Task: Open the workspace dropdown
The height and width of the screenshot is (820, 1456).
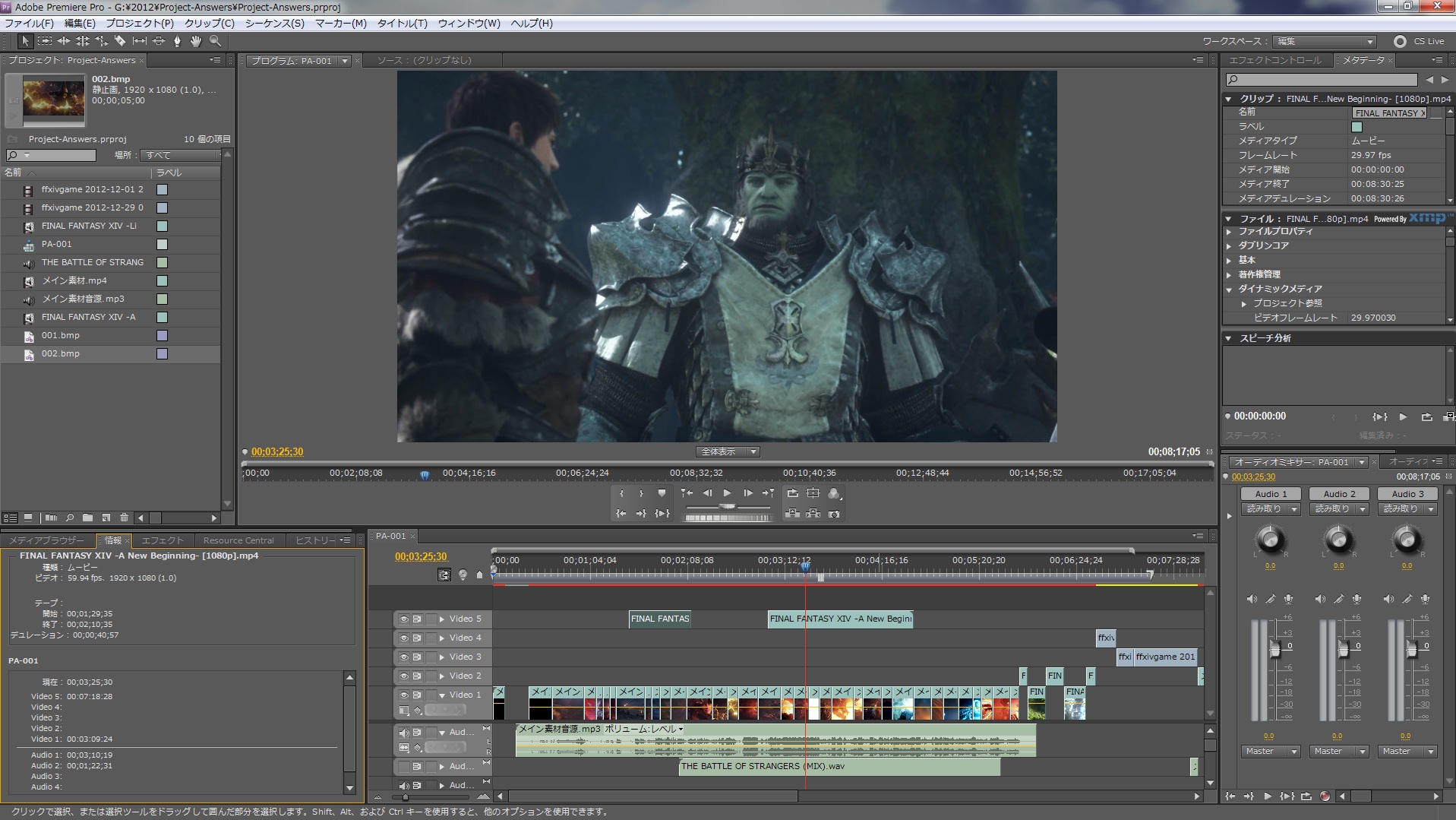Action: 1325,42
